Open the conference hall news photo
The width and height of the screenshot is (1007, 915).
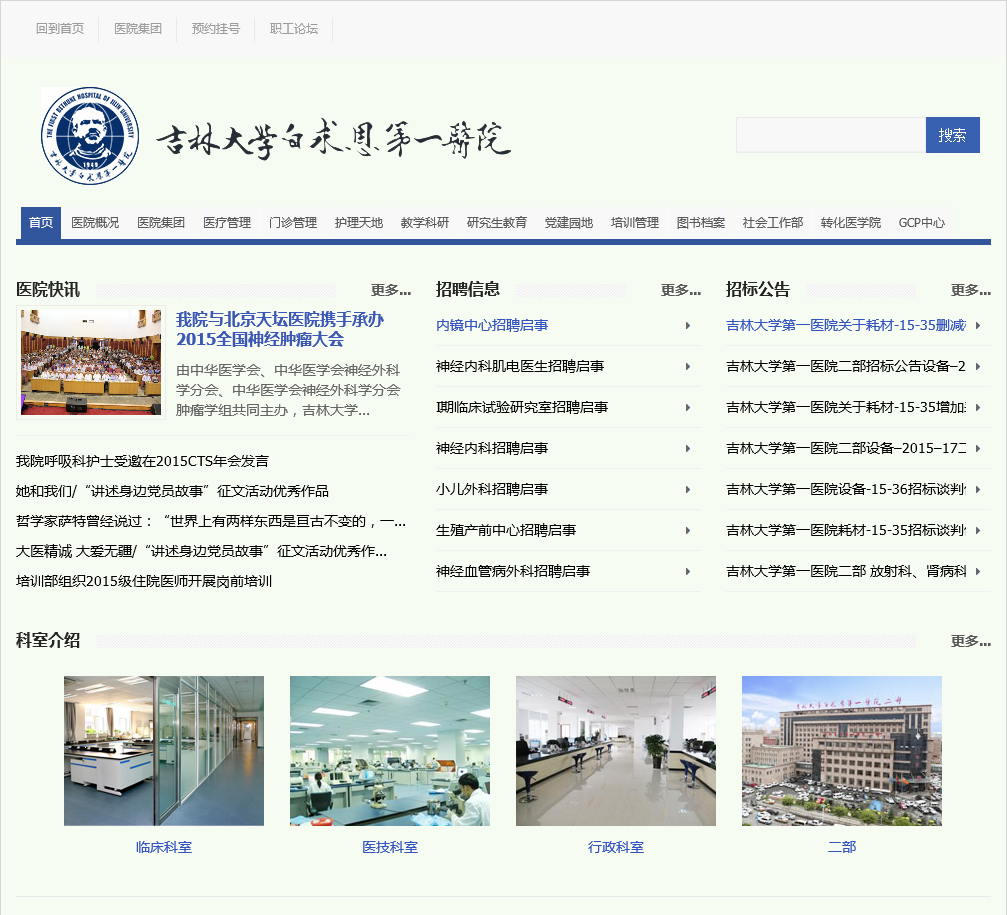91,362
